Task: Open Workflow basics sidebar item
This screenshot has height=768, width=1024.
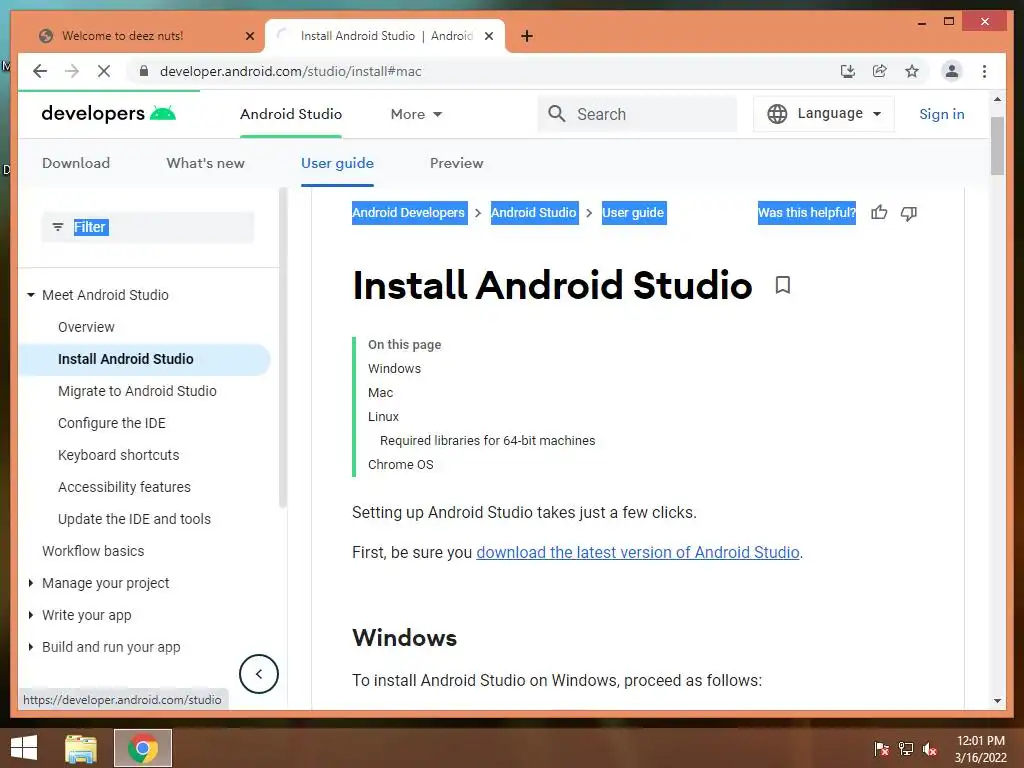Action: click(93, 551)
